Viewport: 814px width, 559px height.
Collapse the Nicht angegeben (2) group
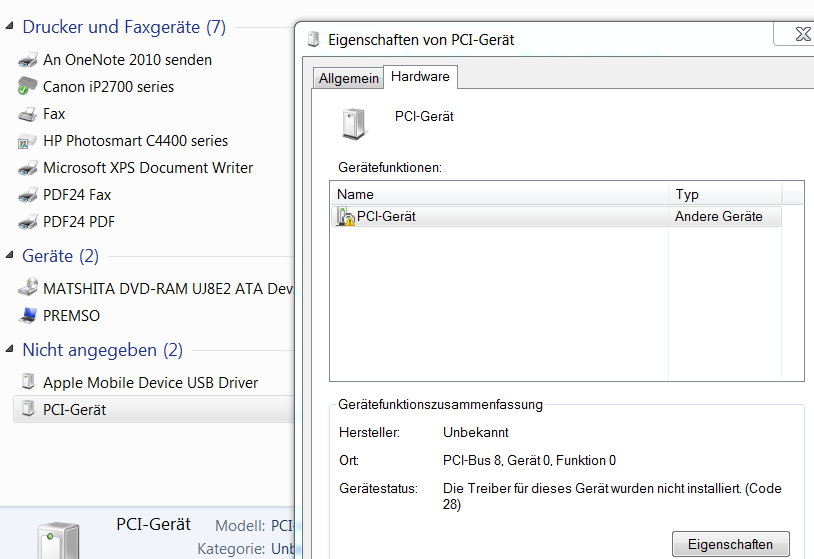(9, 348)
